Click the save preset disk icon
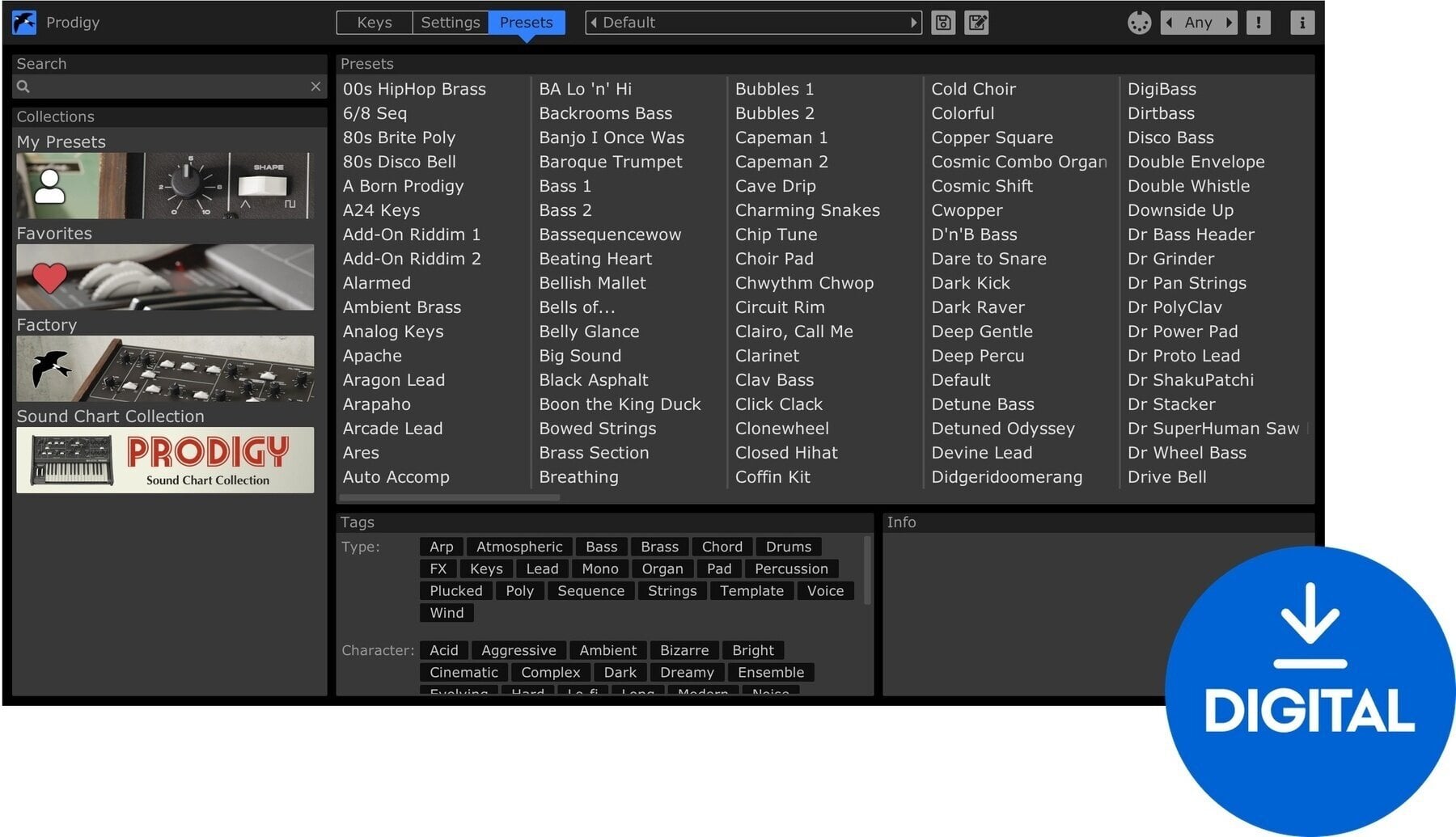 [x=943, y=23]
